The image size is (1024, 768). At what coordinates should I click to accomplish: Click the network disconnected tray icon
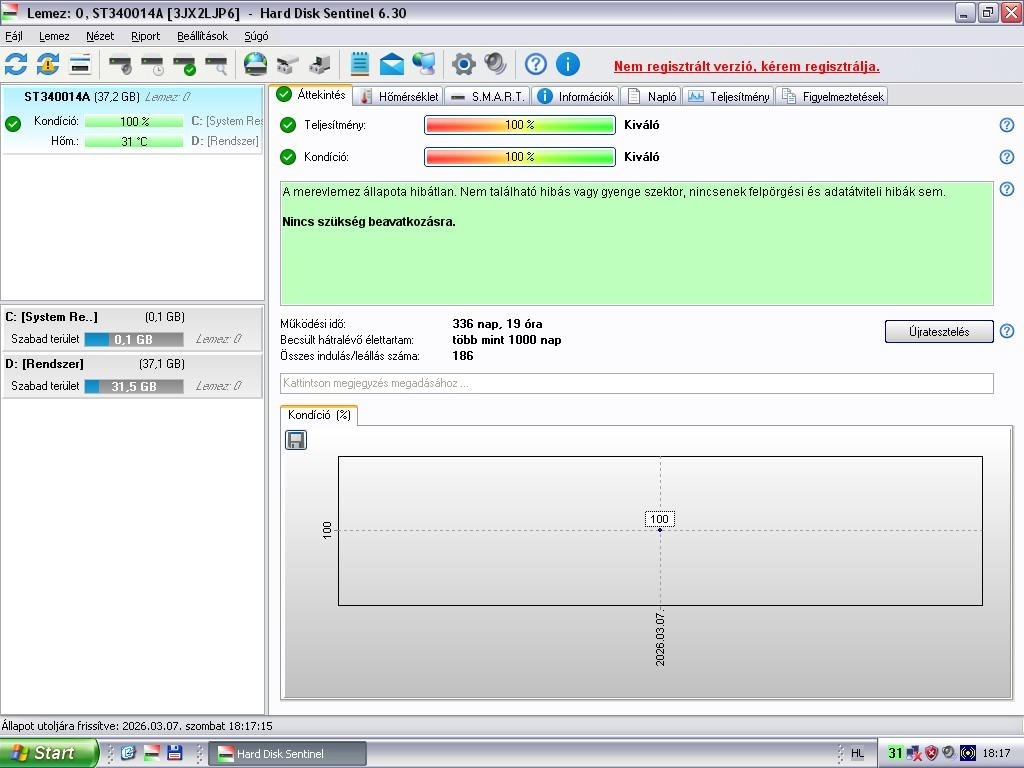(914, 753)
